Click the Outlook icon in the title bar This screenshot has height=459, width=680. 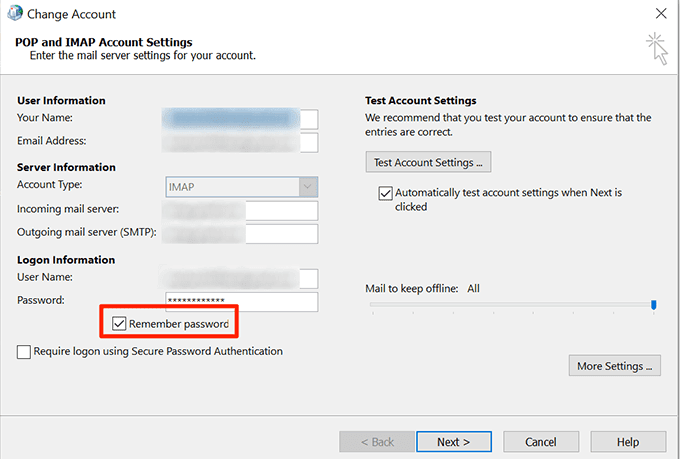tap(13, 14)
